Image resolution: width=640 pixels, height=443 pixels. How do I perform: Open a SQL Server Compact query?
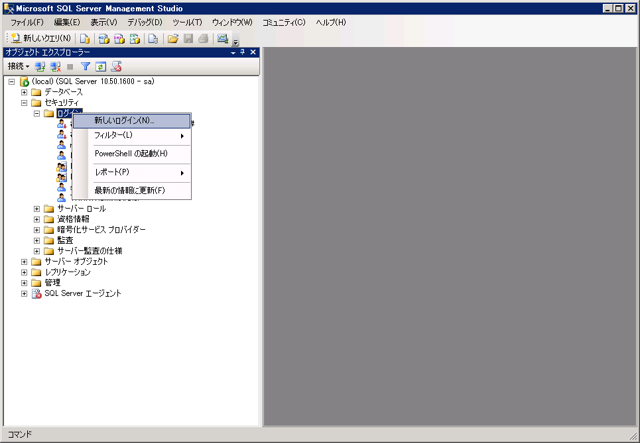153,39
